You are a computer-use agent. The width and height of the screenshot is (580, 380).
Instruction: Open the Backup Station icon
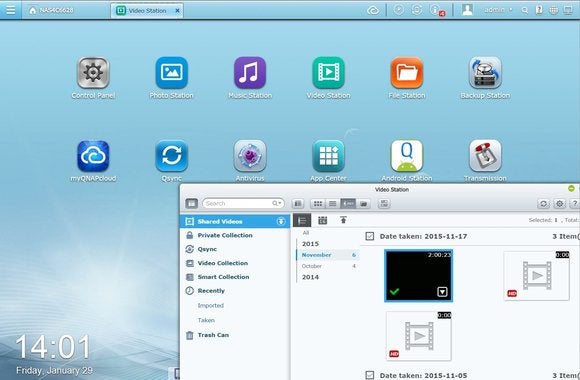[x=485, y=73]
